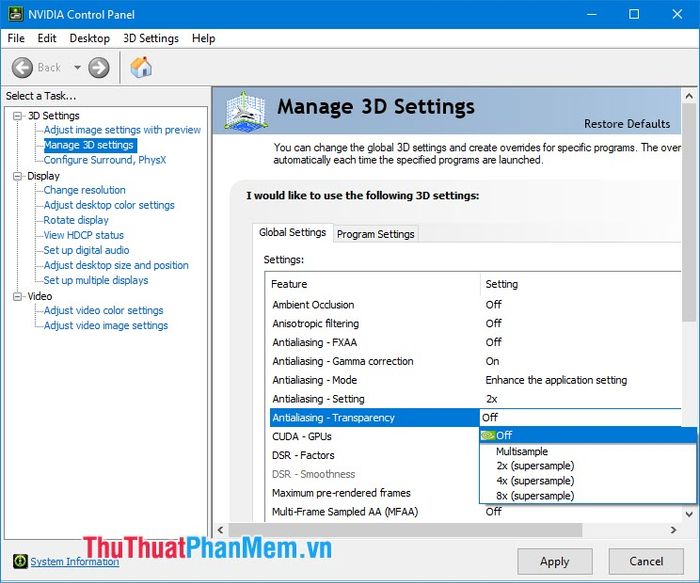Open the Edit menu
This screenshot has width=700, height=583.
click(x=47, y=38)
